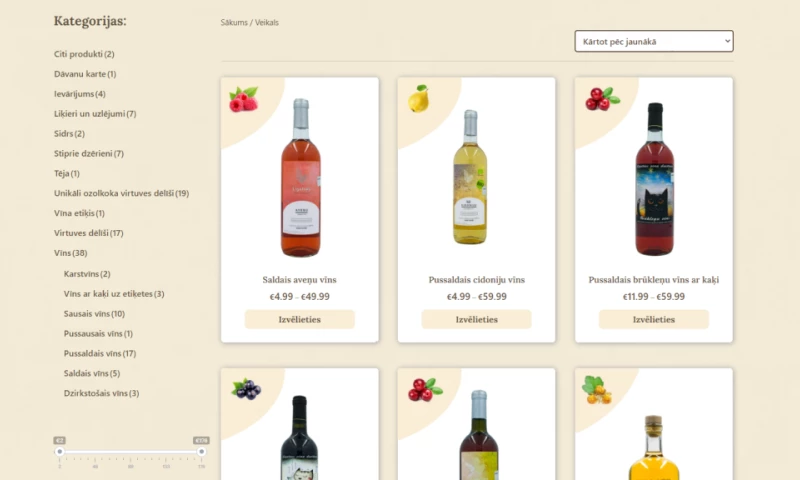Open the dark bottle with cat label image
800x480 pixels.
tap(299, 438)
